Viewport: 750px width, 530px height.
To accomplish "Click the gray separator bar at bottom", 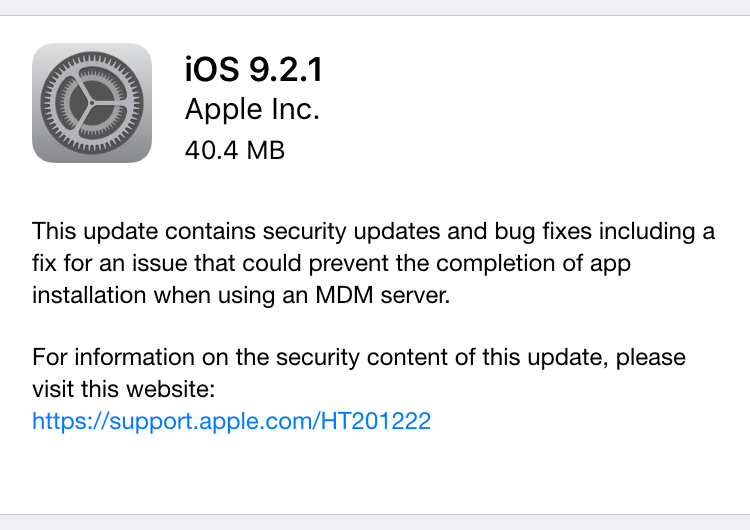I will pyautogui.click(x=375, y=522).
